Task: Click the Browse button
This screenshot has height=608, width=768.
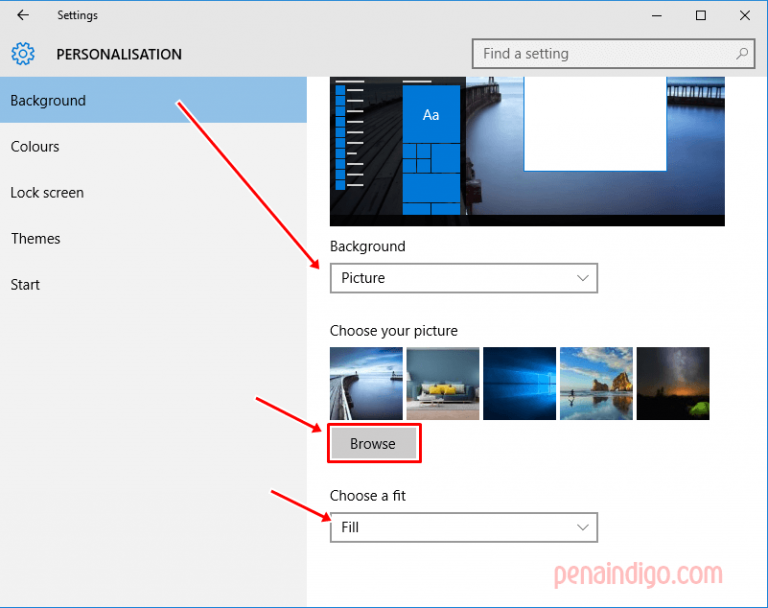Action: pos(373,443)
